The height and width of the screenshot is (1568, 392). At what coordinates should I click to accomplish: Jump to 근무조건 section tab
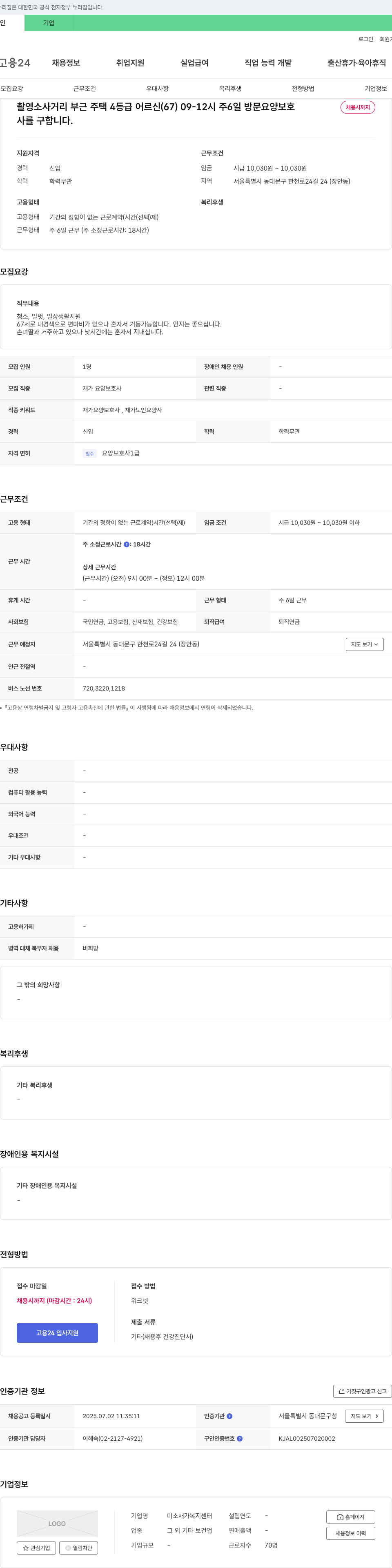(85, 88)
